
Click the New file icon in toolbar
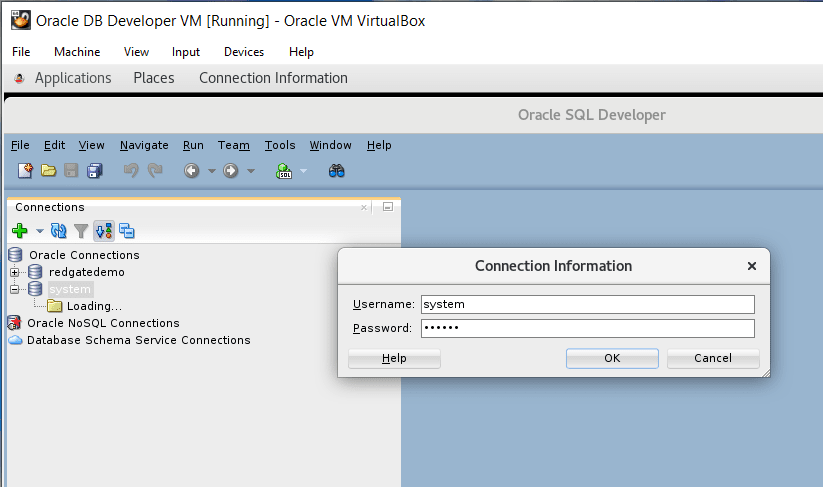coord(25,171)
